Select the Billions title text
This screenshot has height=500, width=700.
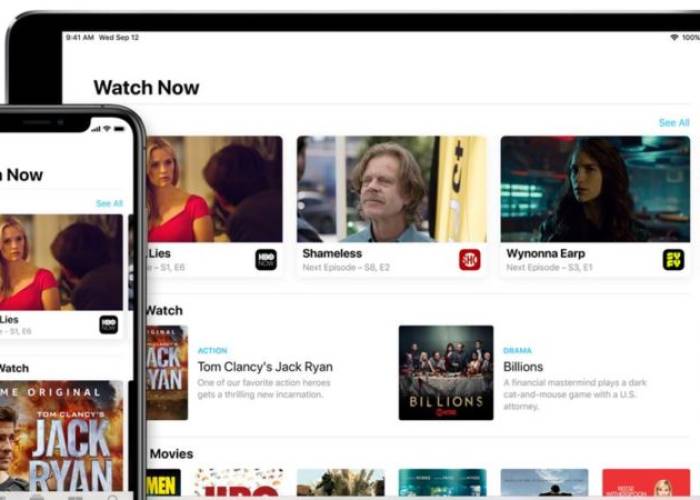tap(523, 367)
